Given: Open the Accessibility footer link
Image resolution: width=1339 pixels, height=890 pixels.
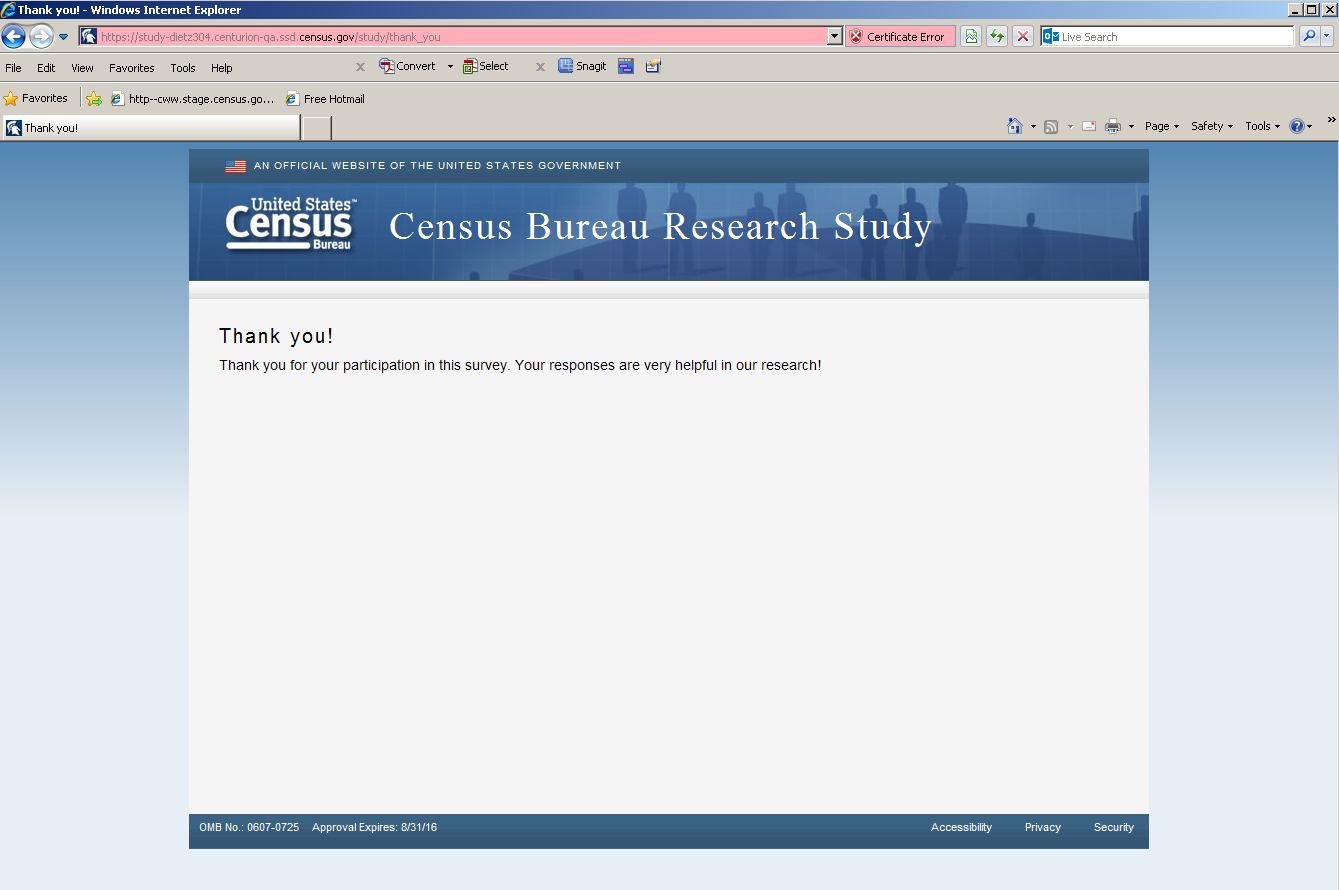Looking at the screenshot, I should pyautogui.click(x=961, y=828).
